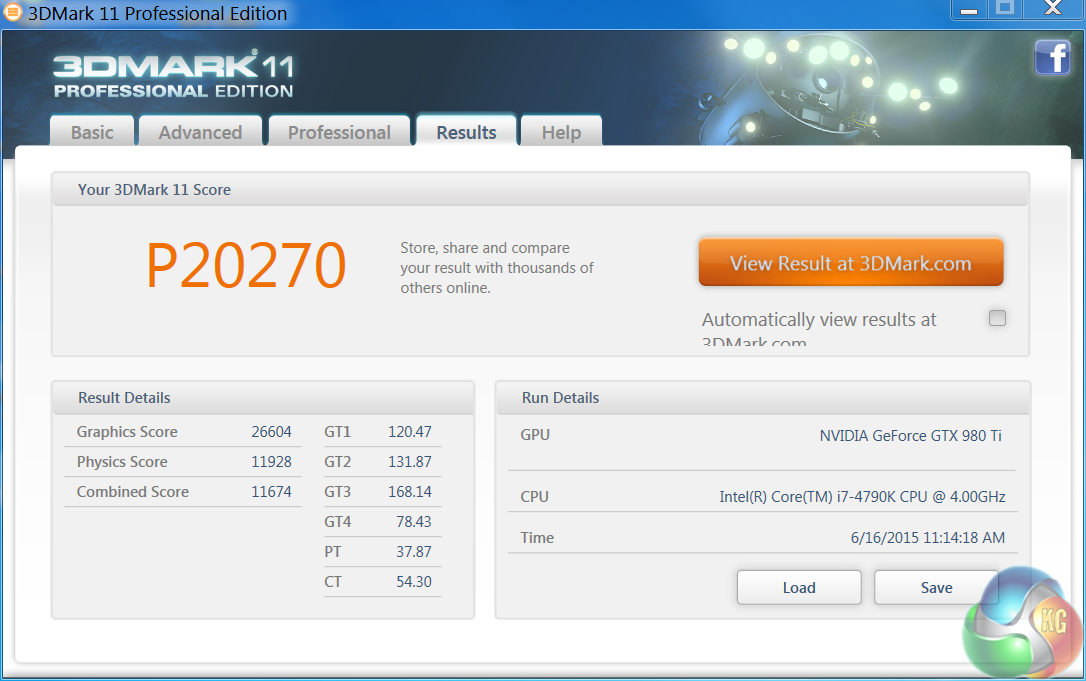Select the PT result 37.87
The width and height of the screenshot is (1086, 681).
[413, 551]
